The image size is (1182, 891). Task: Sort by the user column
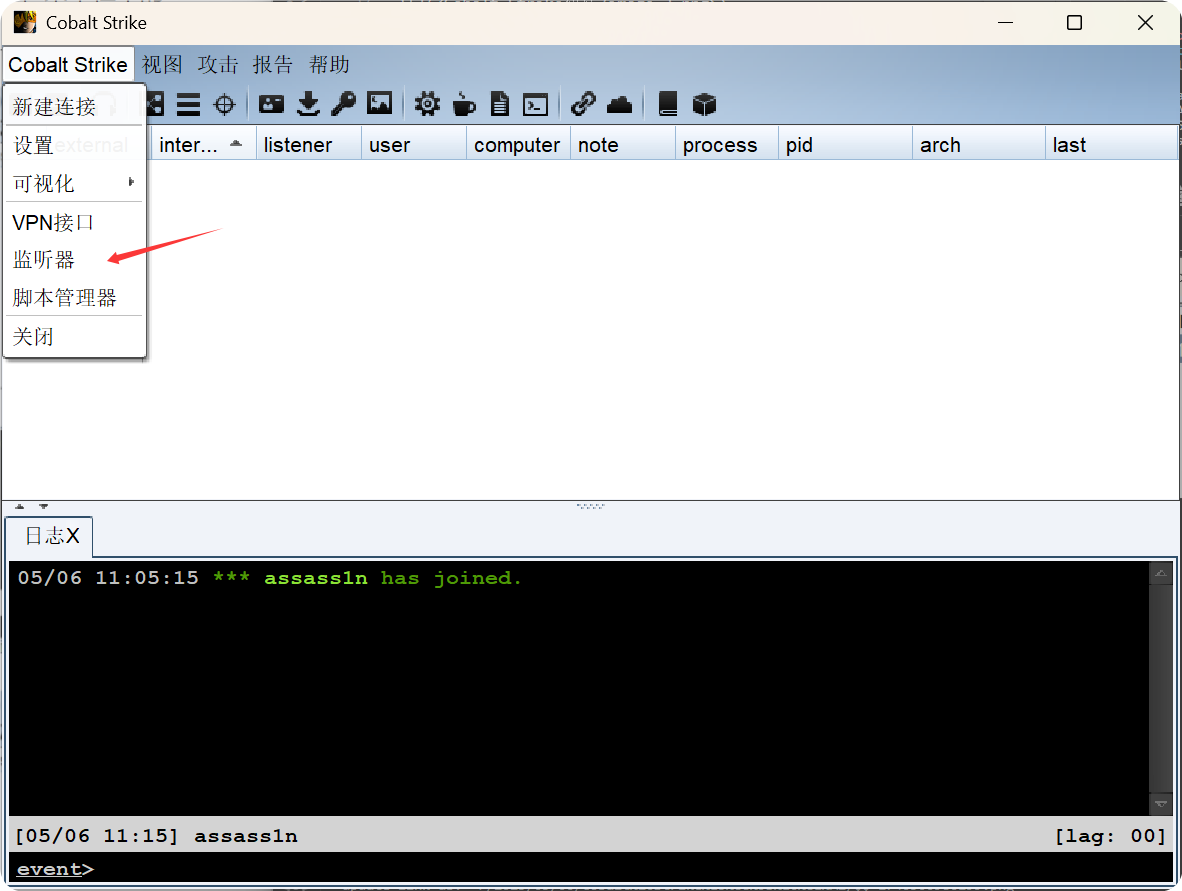(x=414, y=145)
